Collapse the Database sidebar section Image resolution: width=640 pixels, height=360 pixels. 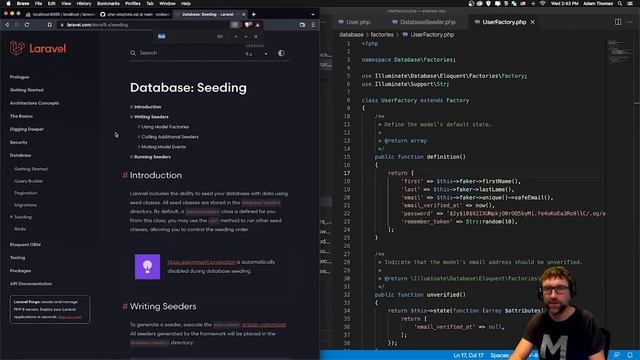pos(20,155)
